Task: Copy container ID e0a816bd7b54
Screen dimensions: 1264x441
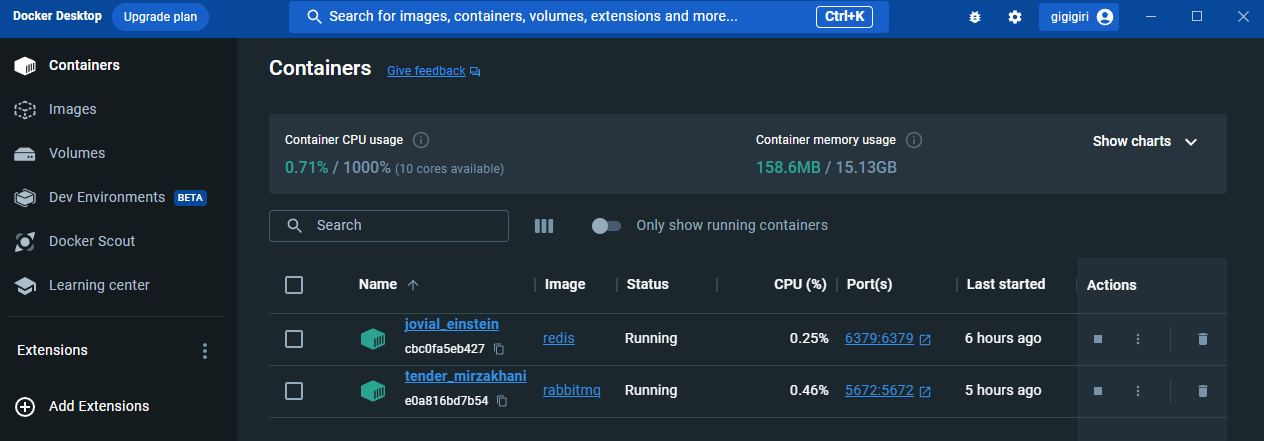Action: pos(503,401)
